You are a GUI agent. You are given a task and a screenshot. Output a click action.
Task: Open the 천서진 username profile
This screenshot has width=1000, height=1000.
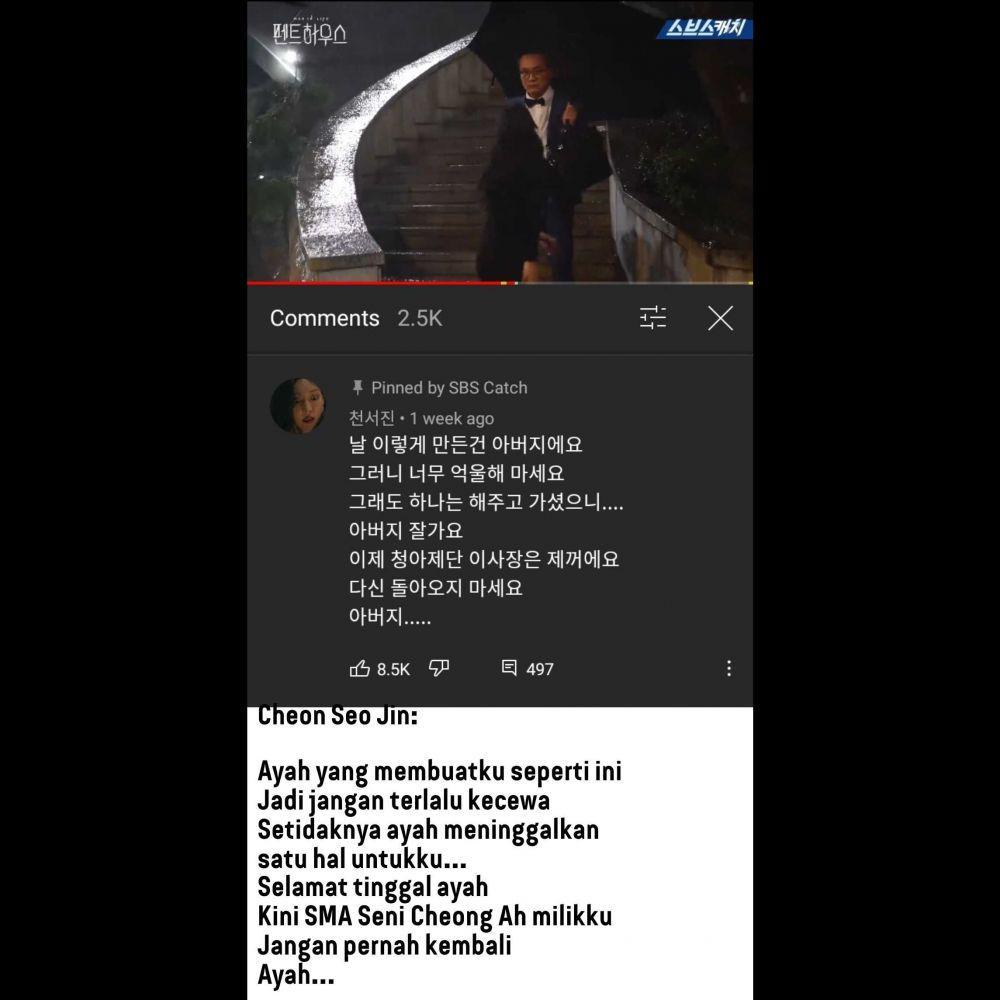tap(372, 418)
